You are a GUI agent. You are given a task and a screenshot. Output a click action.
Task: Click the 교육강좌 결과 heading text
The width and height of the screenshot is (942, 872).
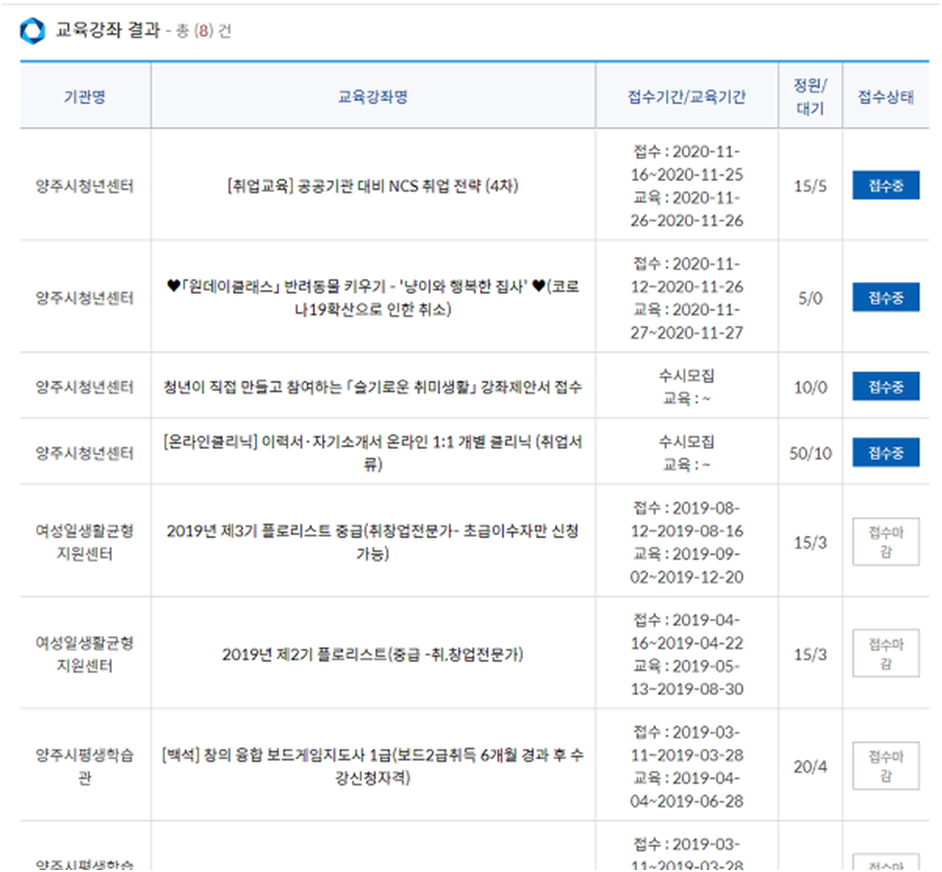(108, 29)
